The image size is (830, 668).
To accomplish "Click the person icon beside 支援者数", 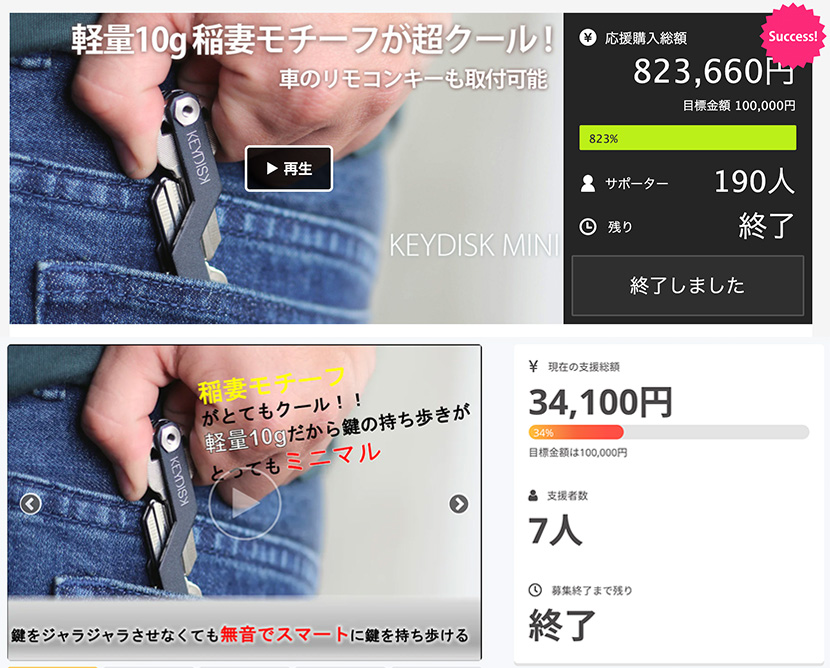I will coord(534,495).
